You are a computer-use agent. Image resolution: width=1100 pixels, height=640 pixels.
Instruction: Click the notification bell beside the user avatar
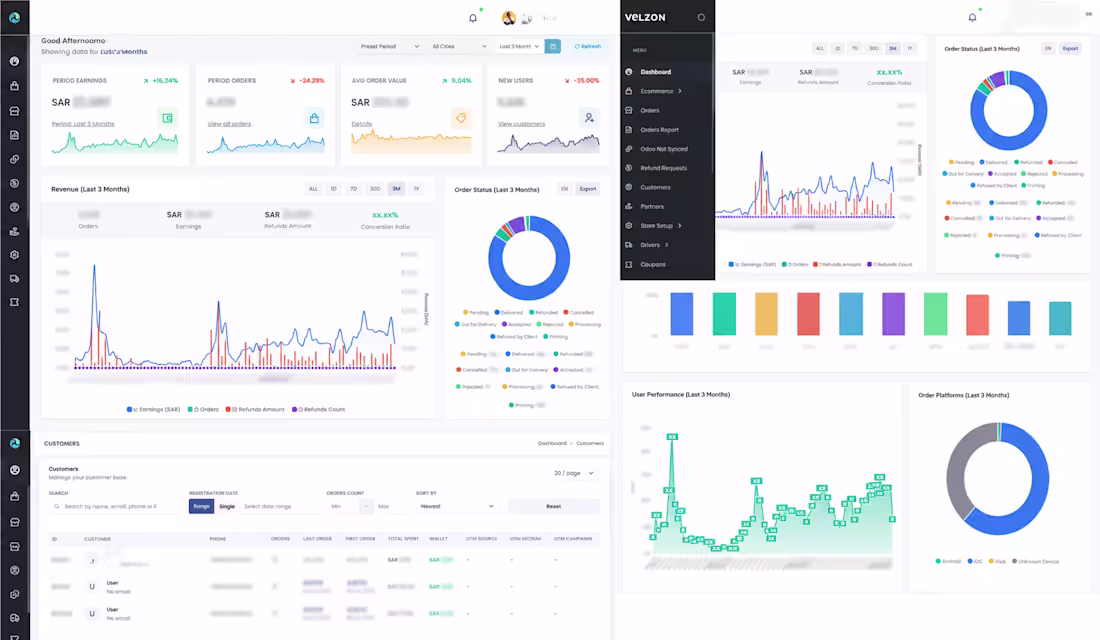pyautogui.click(x=473, y=18)
